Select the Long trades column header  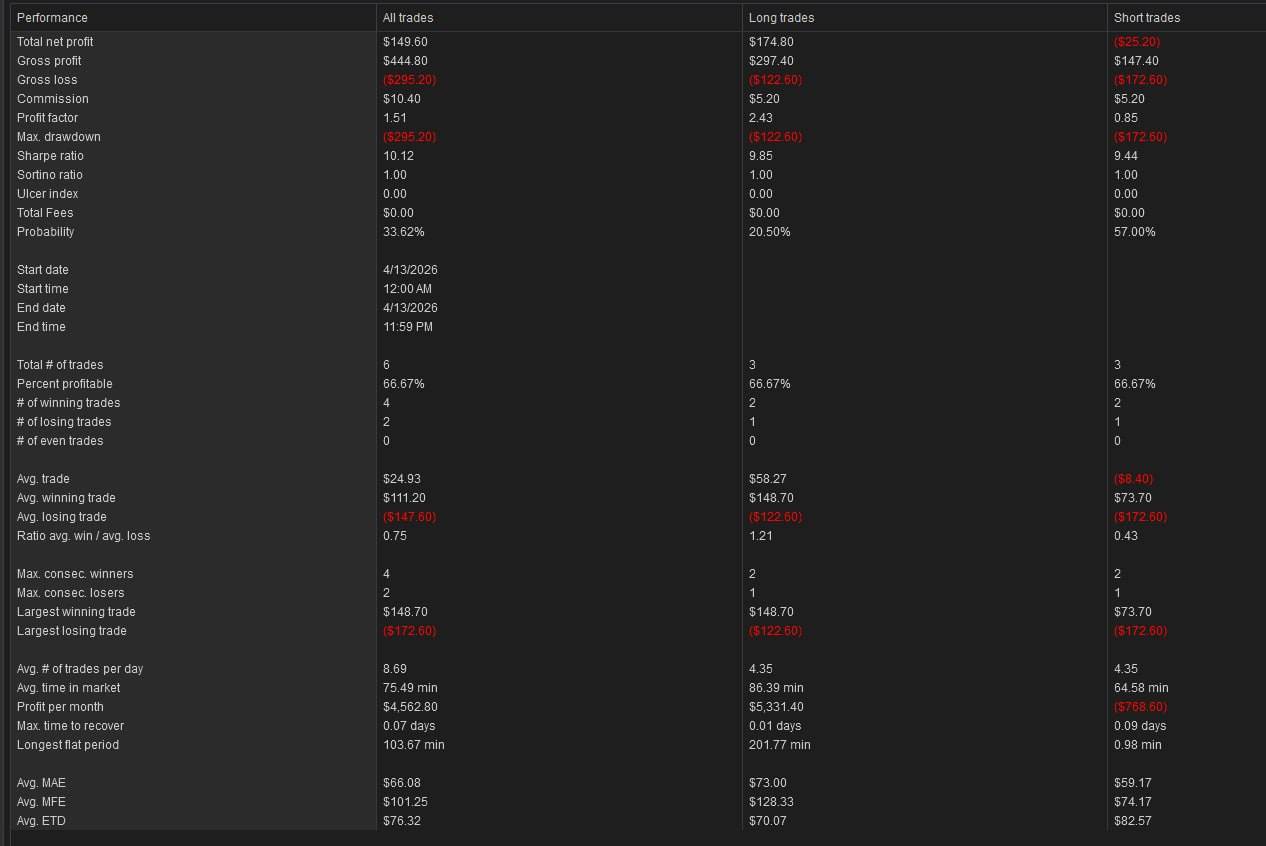click(x=781, y=18)
